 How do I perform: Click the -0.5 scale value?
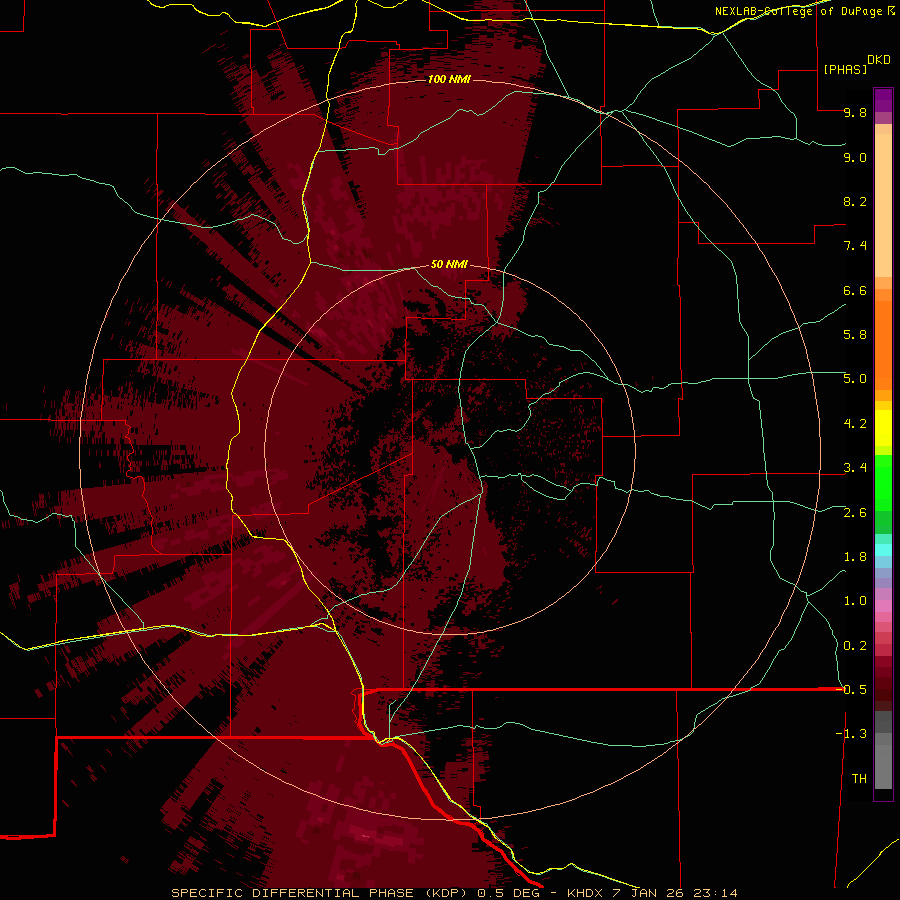(x=851, y=689)
